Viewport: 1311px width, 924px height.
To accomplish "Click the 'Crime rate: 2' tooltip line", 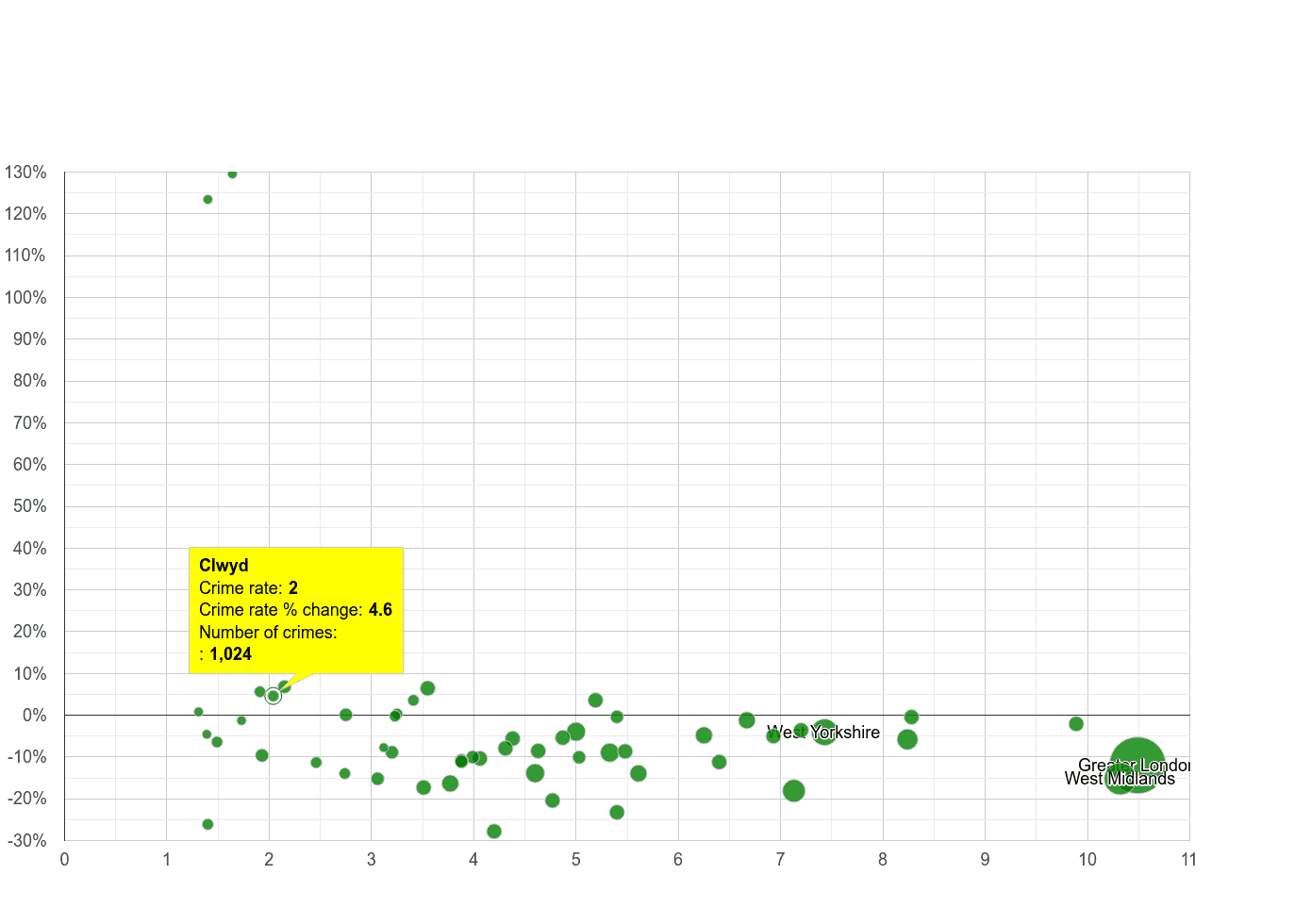I will (x=248, y=587).
